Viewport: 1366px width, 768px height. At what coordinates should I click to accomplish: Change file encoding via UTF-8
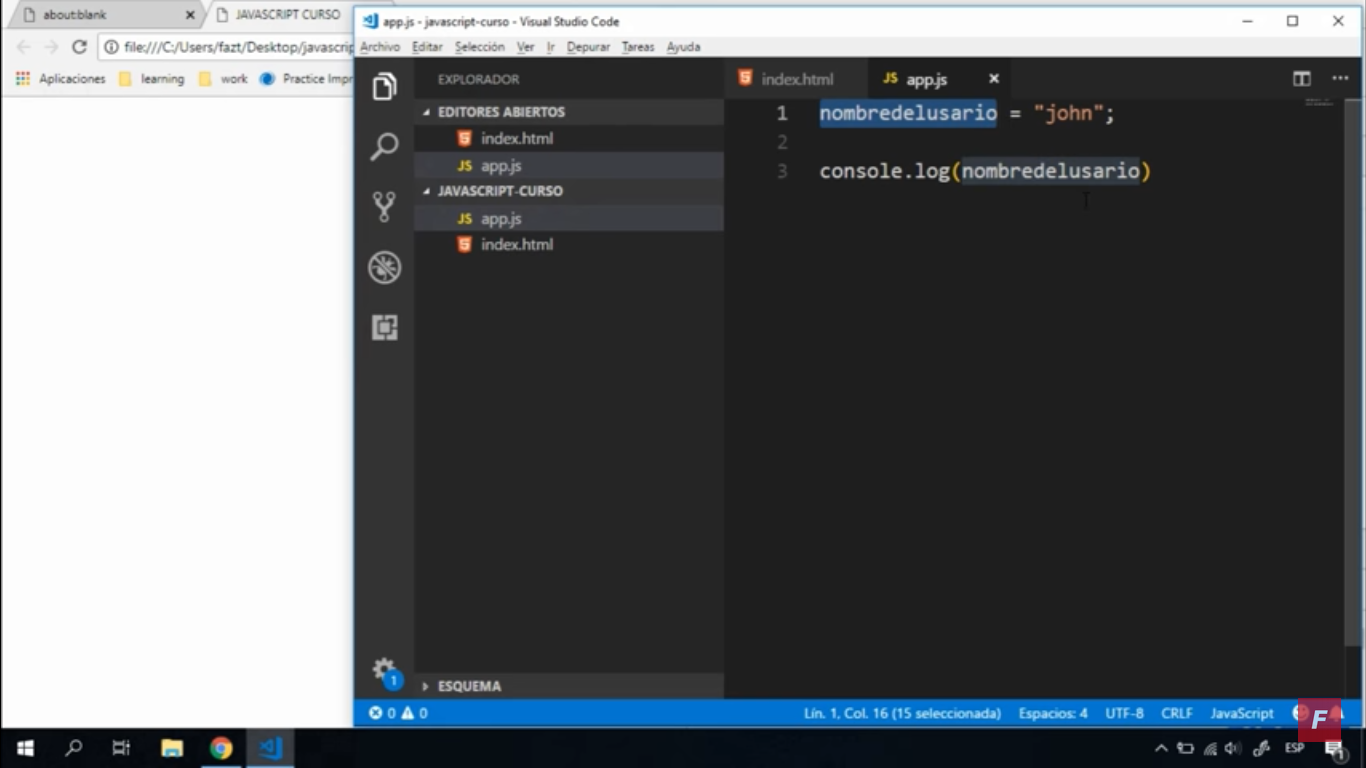click(1125, 713)
